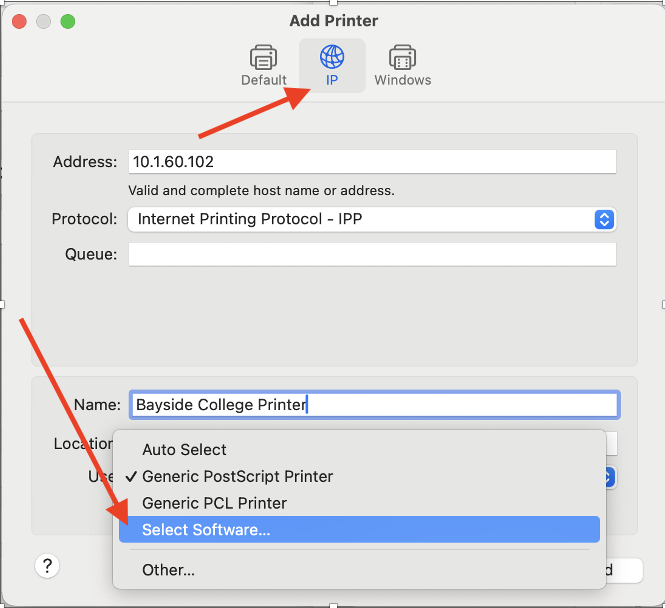Choose Other... from the driver menu

pyautogui.click(x=168, y=570)
